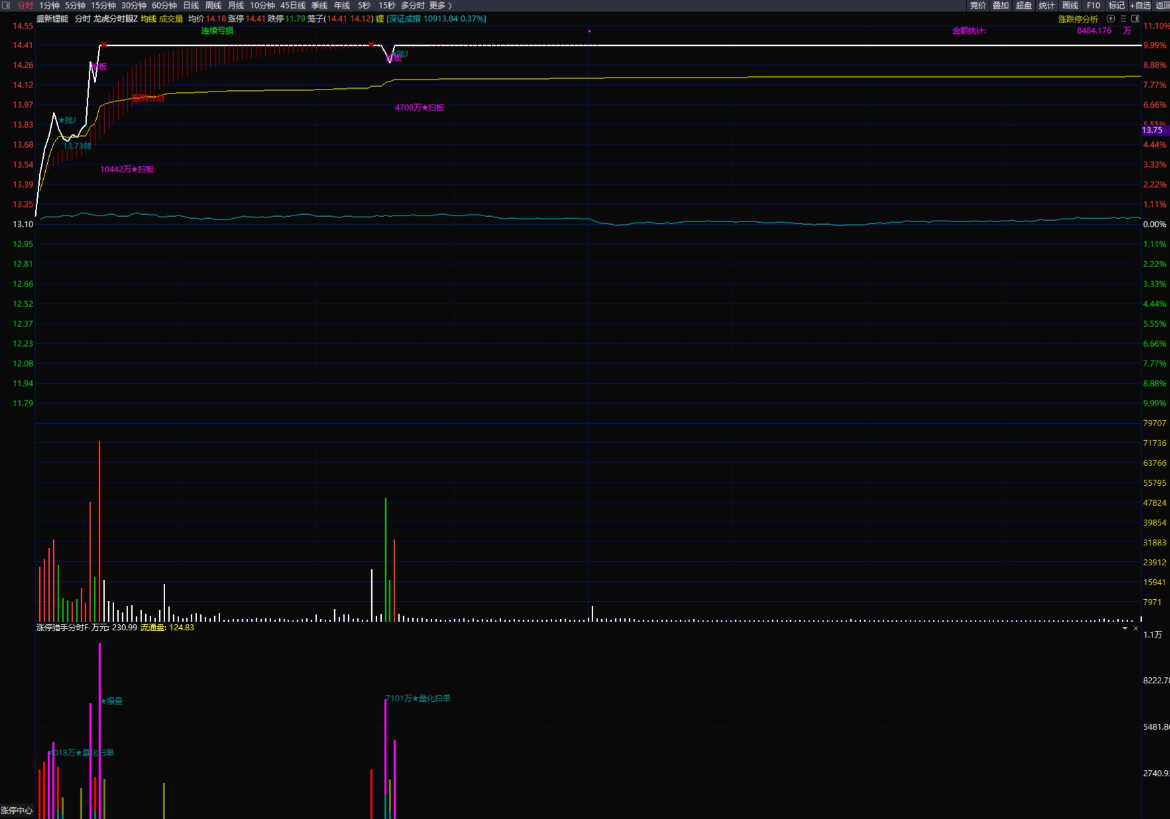Click the top-left window icon before 分时
Viewport: 1170px width, 819px height.
pyautogui.click(x=6, y=5)
